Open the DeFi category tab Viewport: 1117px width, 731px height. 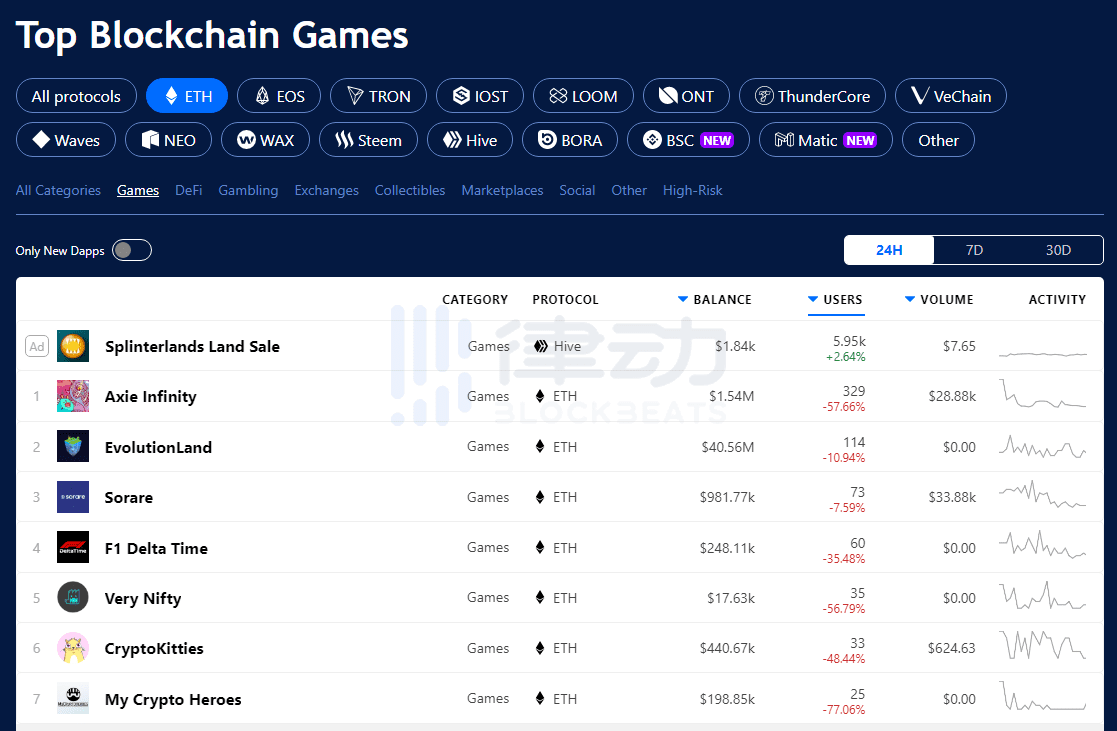(x=189, y=190)
